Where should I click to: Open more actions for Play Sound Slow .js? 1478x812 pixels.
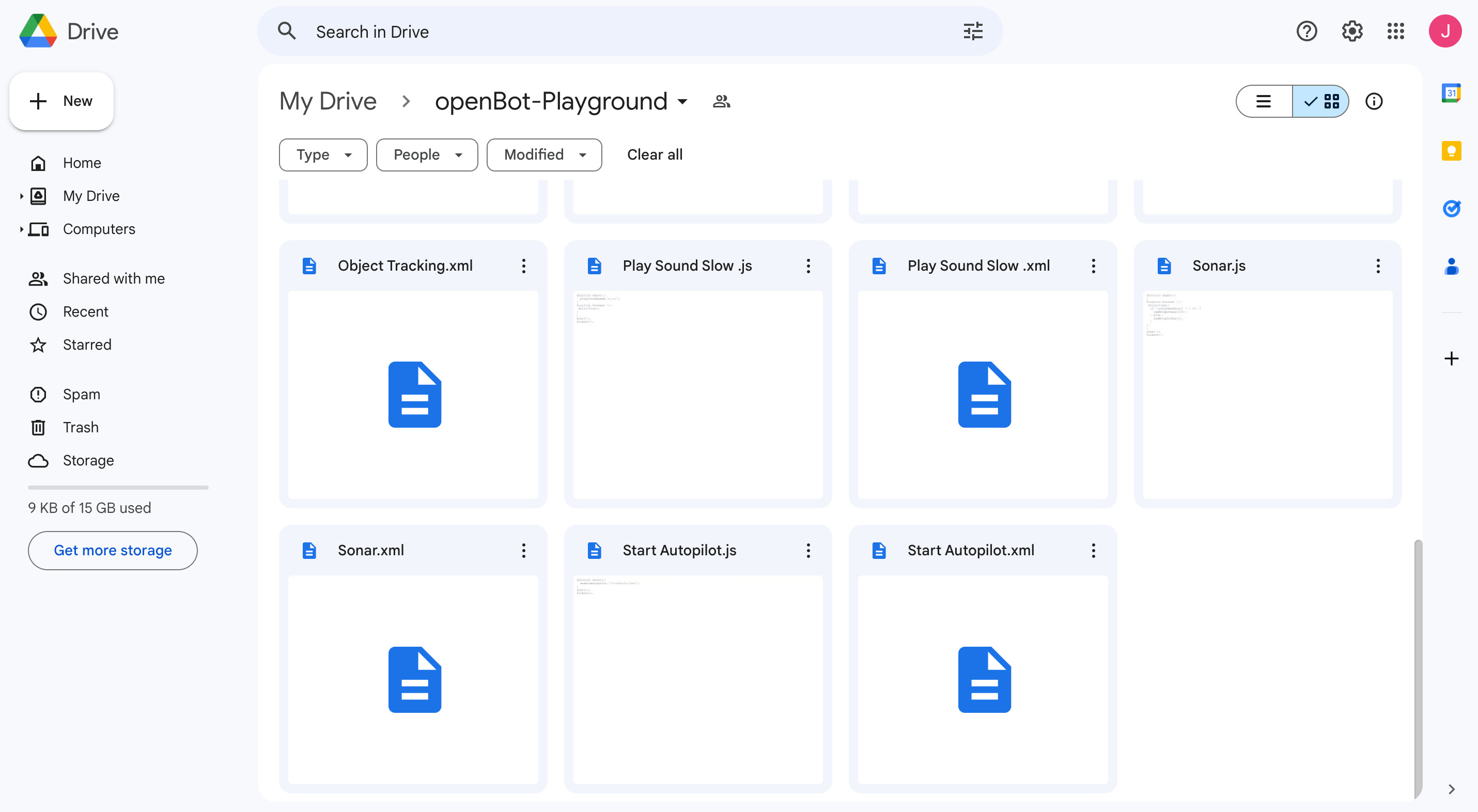click(x=808, y=266)
